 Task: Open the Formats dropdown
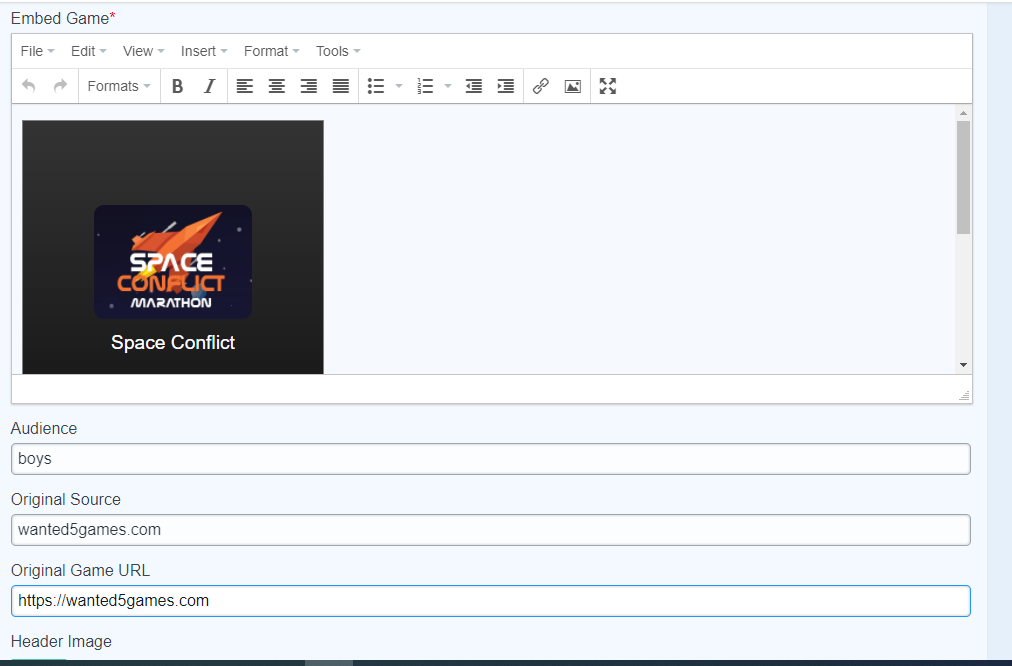(119, 86)
